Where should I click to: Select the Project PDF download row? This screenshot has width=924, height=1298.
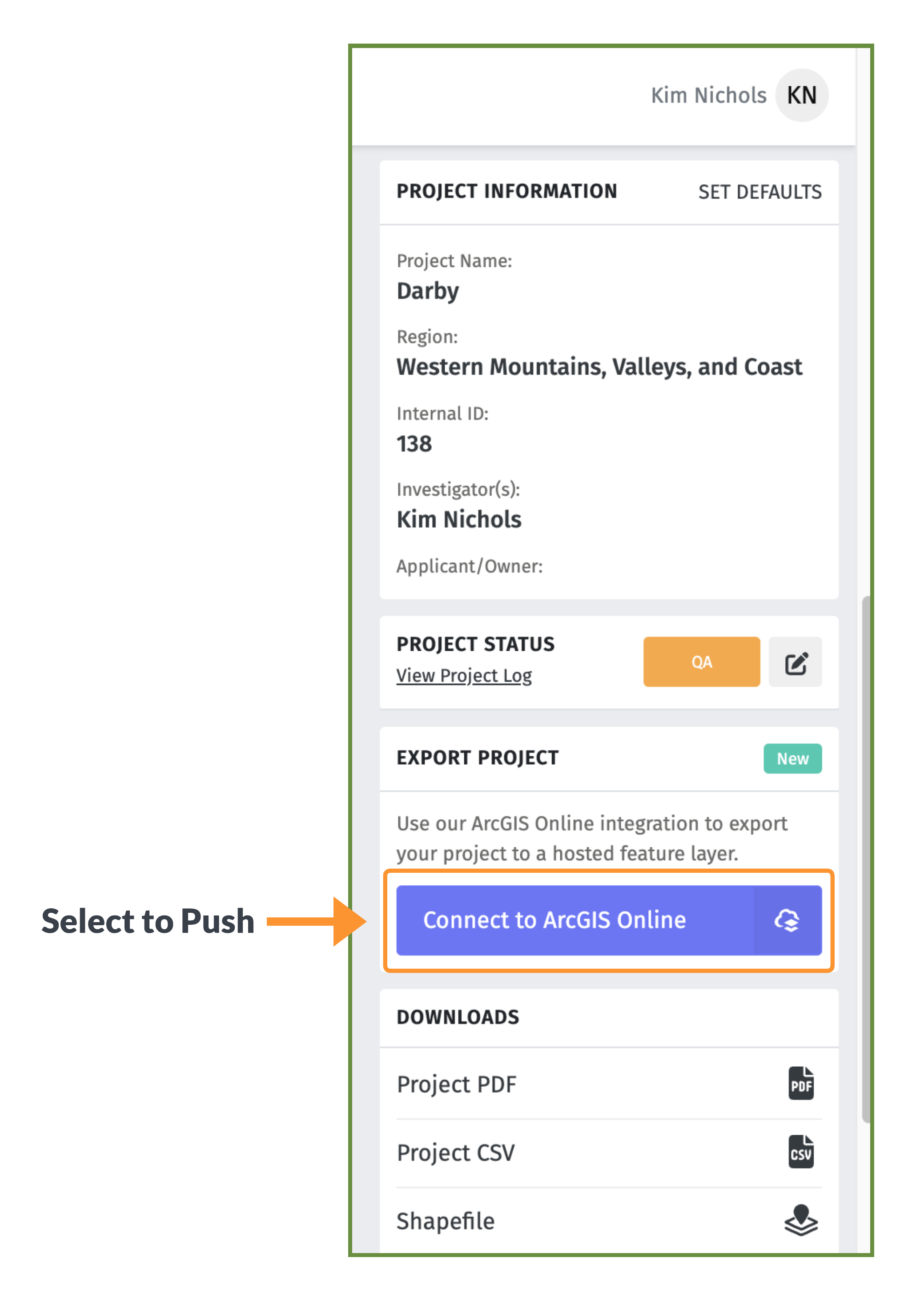point(609,1084)
